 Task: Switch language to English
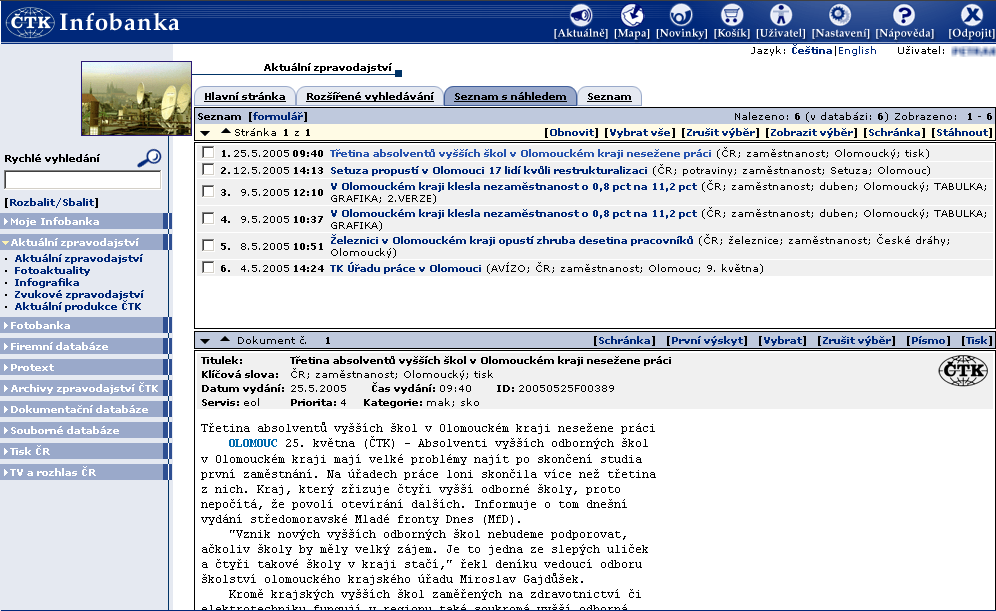[857, 50]
